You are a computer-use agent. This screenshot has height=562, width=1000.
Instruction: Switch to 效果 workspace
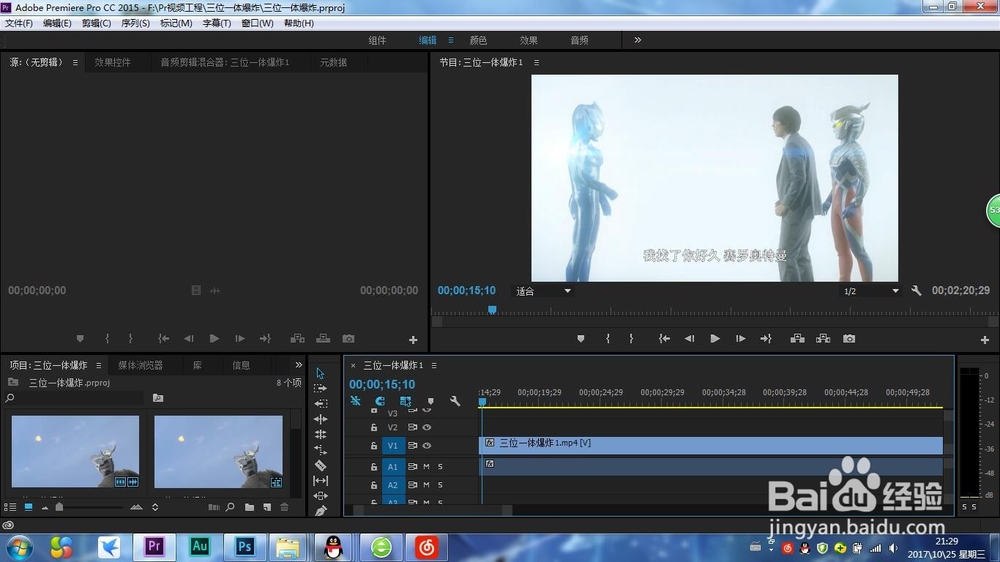[x=529, y=40]
